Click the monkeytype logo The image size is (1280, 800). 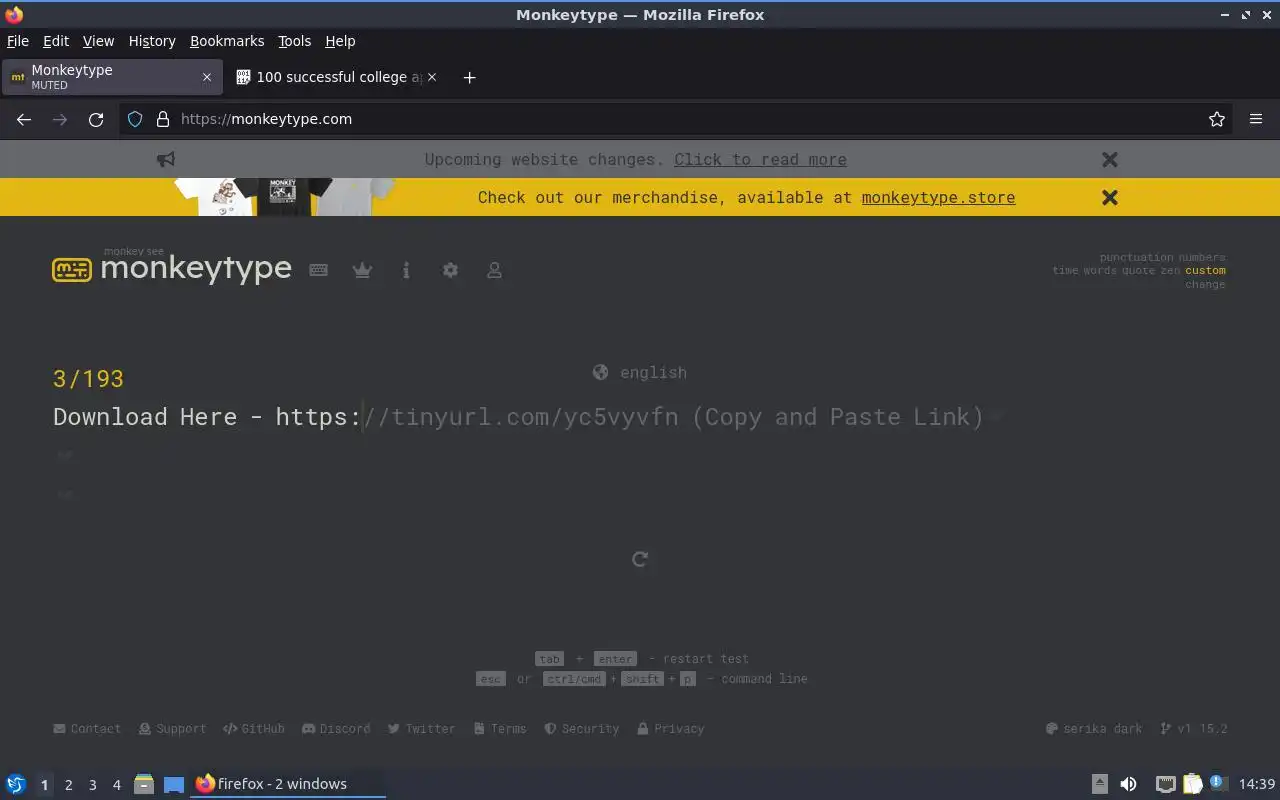172,267
